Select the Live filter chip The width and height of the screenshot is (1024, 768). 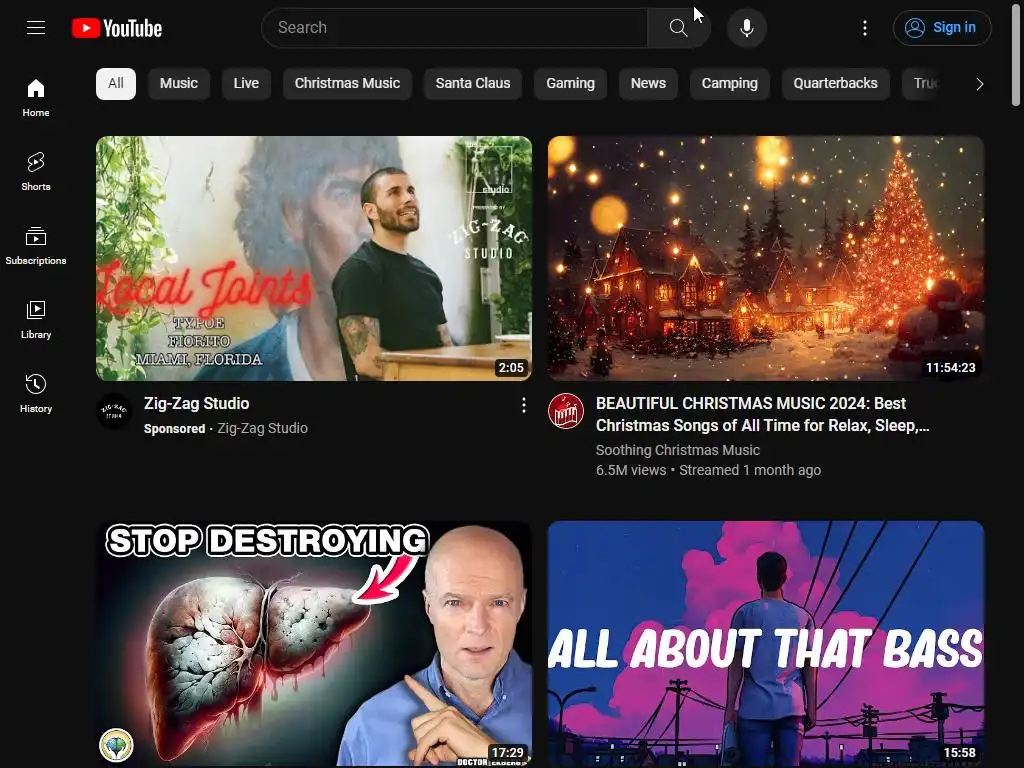(x=246, y=84)
